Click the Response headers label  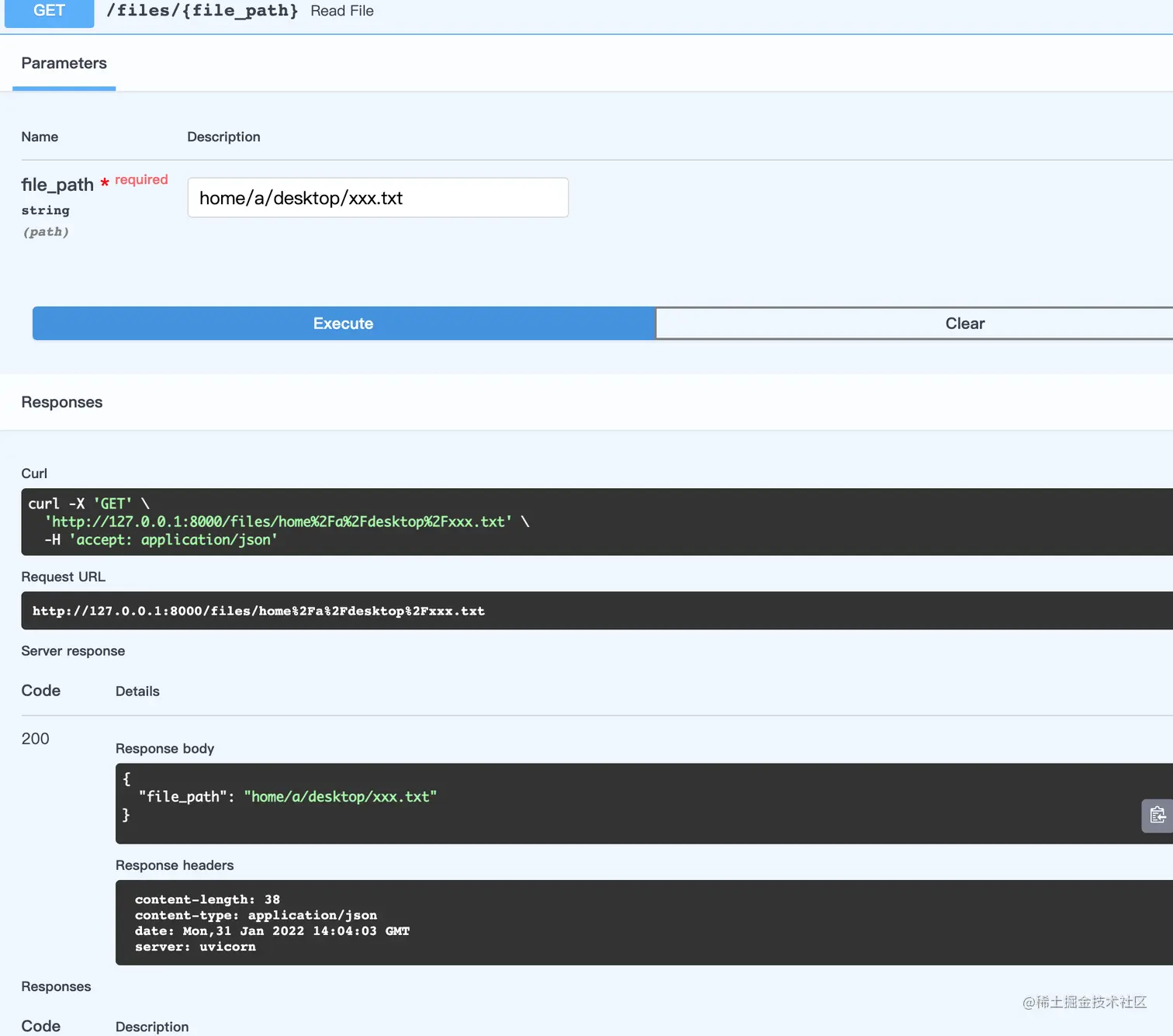click(x=175, y=865)
